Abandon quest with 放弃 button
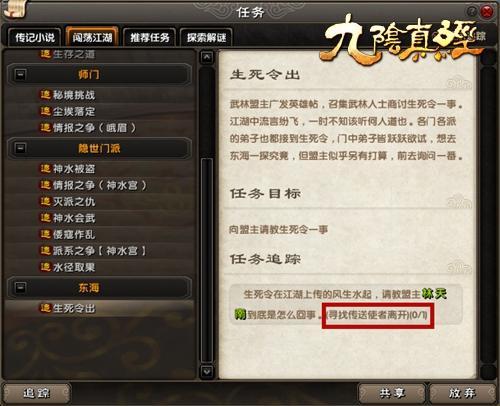500x406 pixels. pyautogui.click(x=462, y=393)
